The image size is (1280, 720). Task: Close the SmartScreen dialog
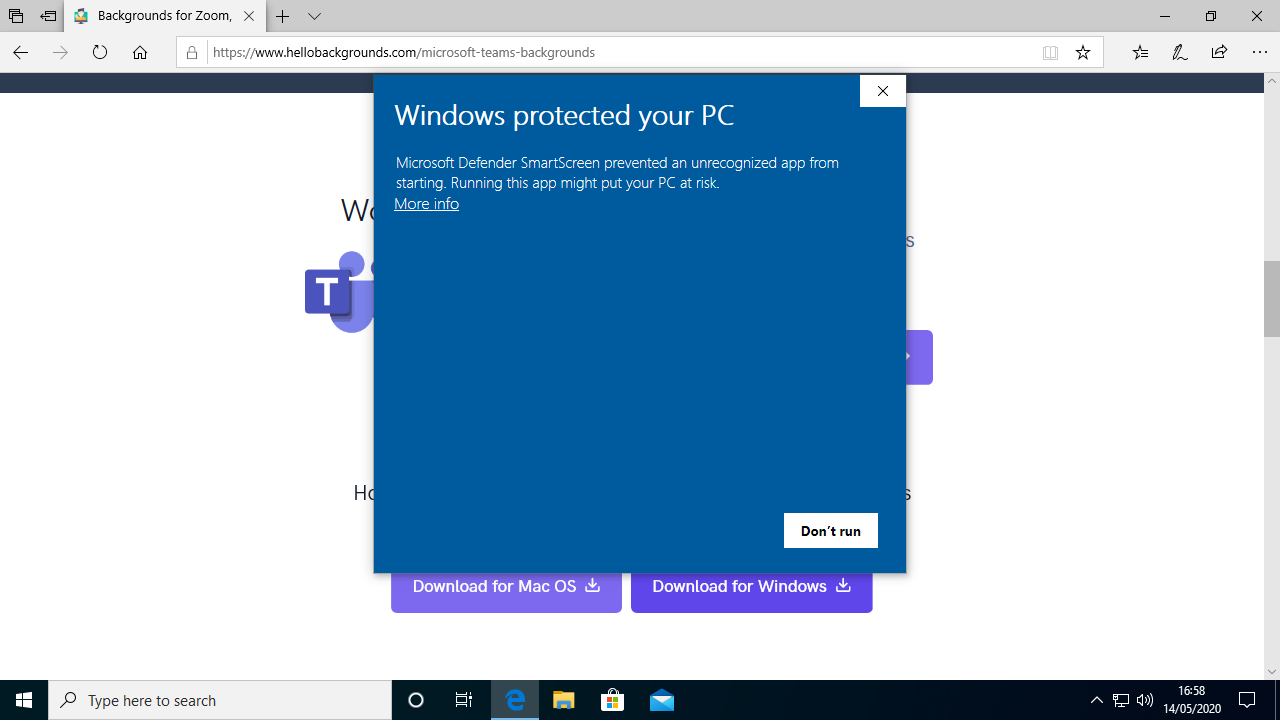tap(882, 91)
